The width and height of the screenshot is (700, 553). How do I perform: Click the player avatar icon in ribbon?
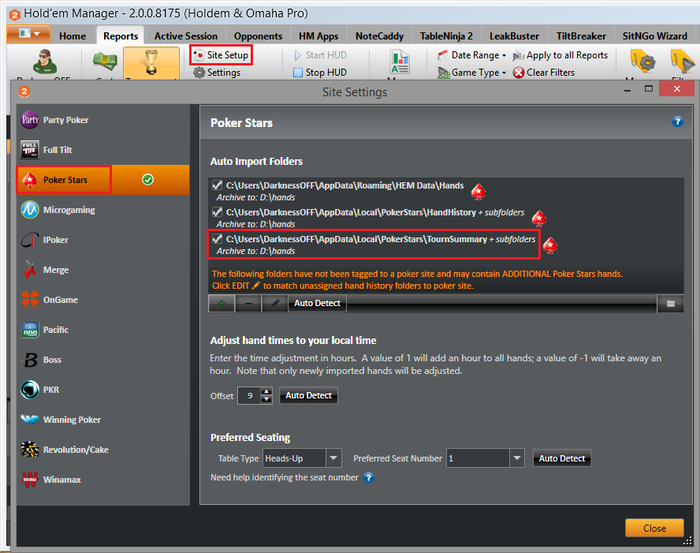pos(45,62)
